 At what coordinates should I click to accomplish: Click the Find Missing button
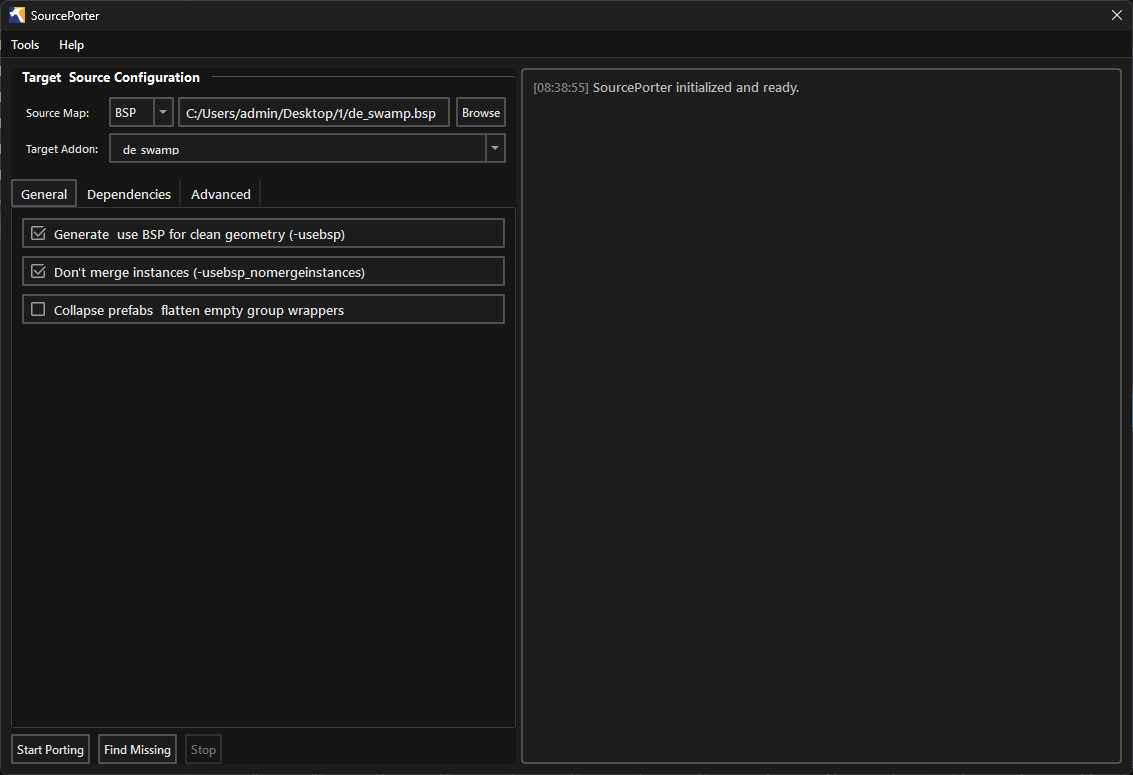point(137,749)
